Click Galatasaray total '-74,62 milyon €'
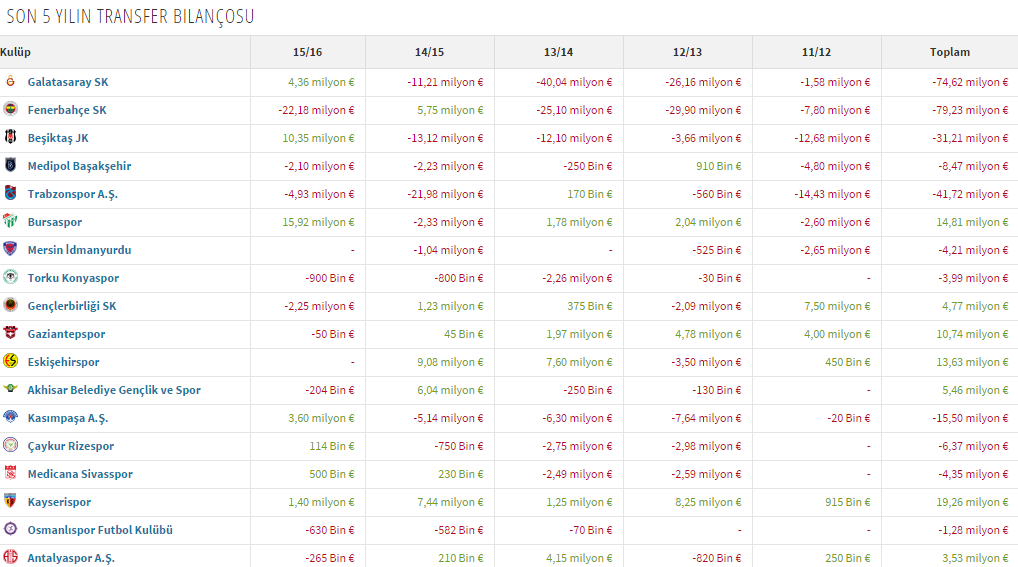The height and width of the screenshot is (567, 1018). (970, 82)
